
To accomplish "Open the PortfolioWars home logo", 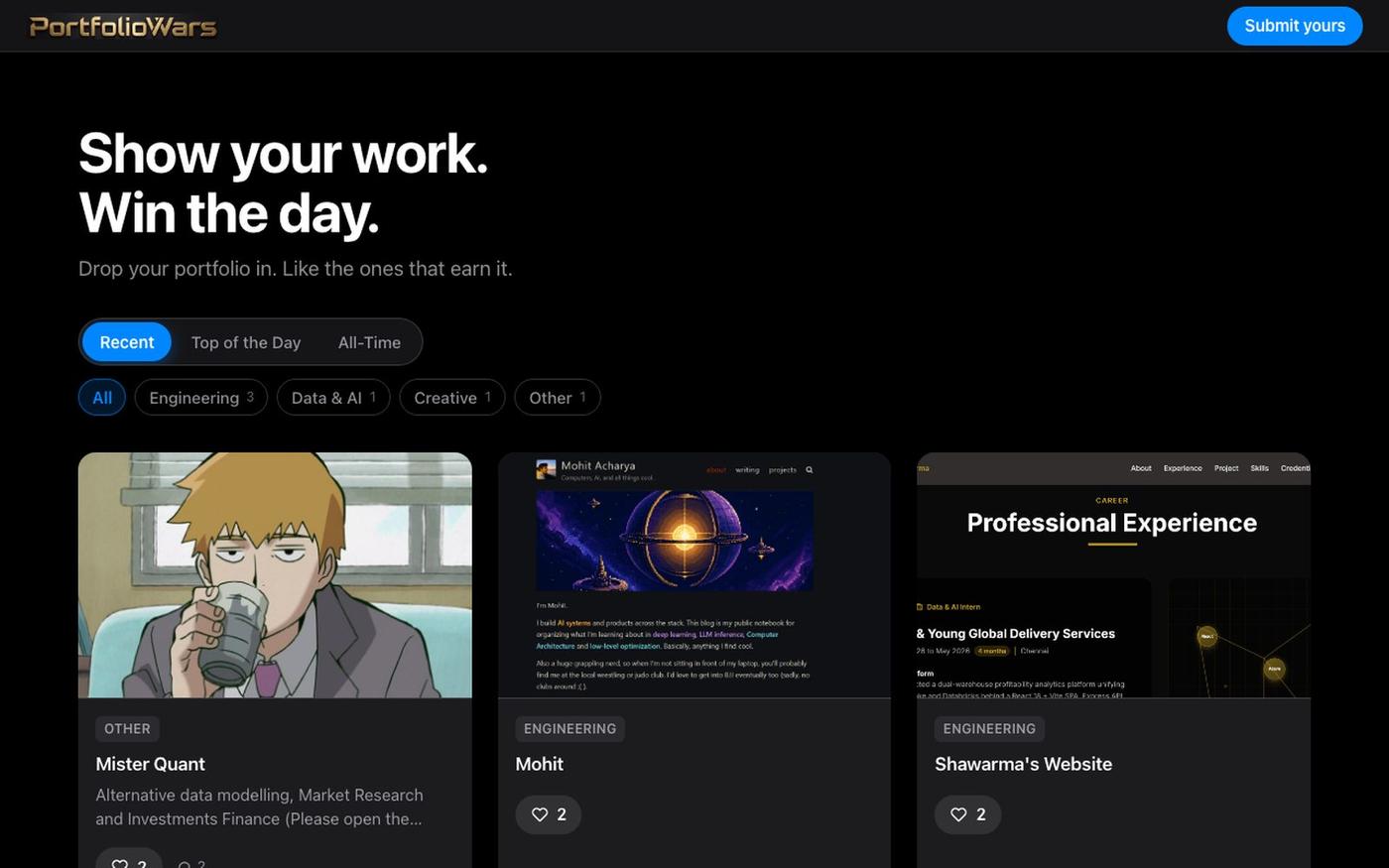I will (x=123, y=26).
